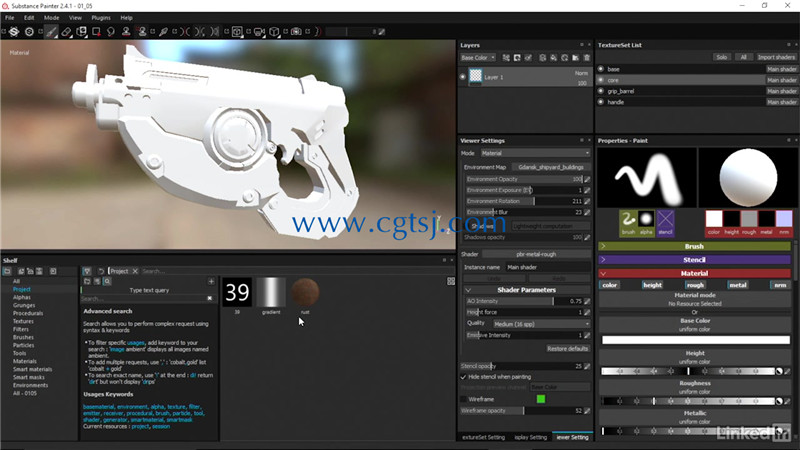
Task: Toggle the color material channel
Action: (610, 285)
